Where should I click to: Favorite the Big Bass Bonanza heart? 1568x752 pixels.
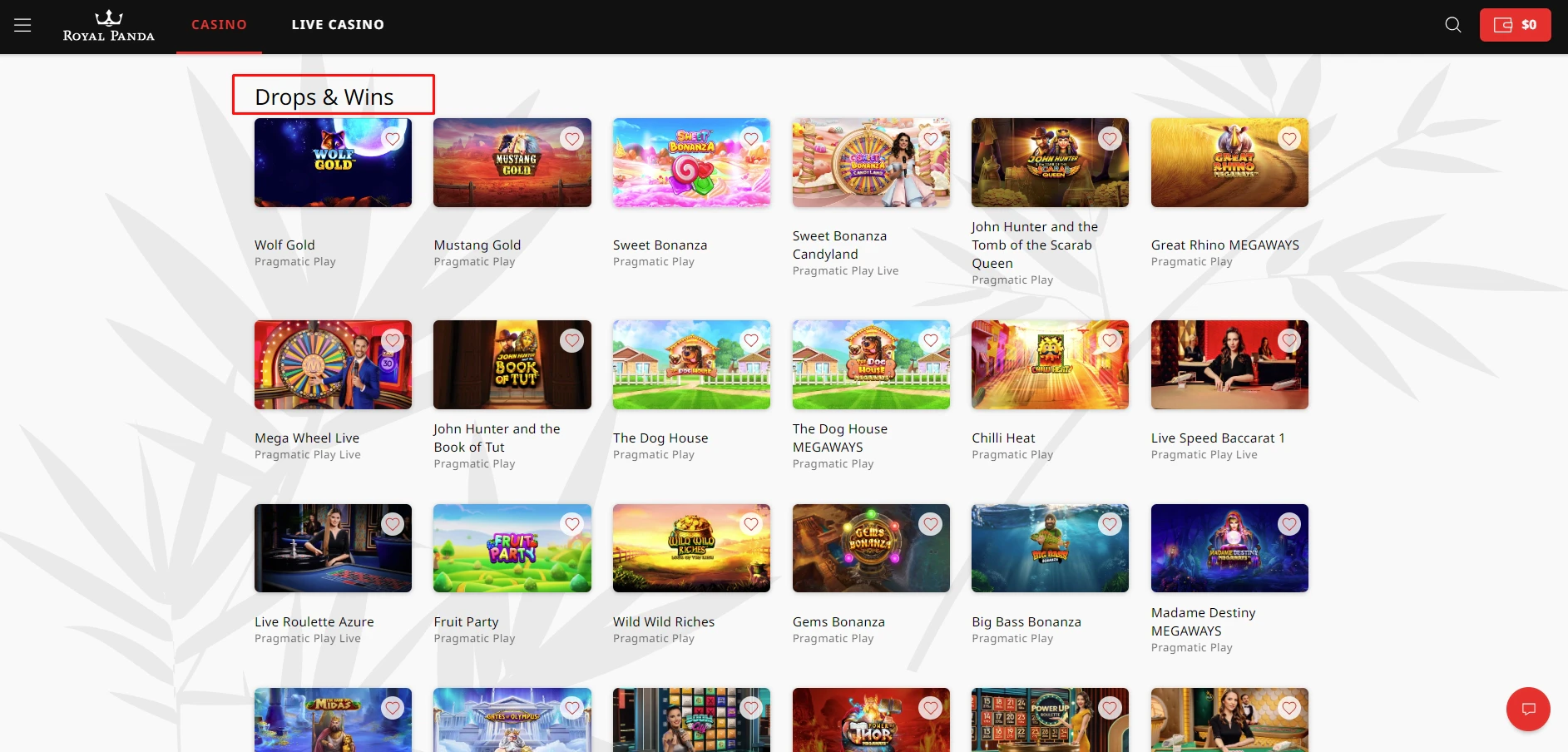pyautogui.click(x=1110, y=524)
